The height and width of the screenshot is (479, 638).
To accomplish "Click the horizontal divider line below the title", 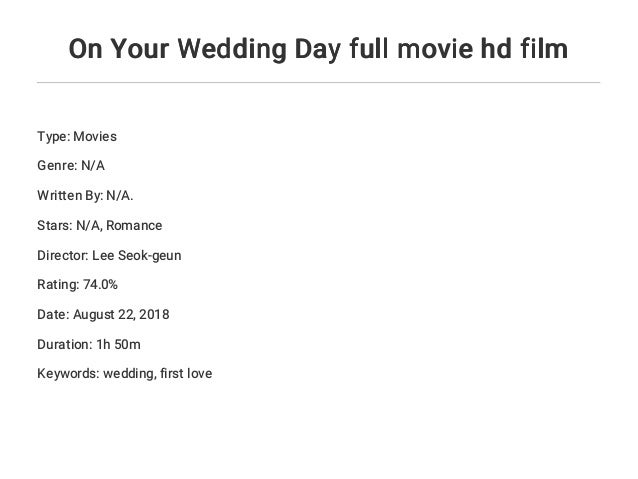I will coord(318,82).
